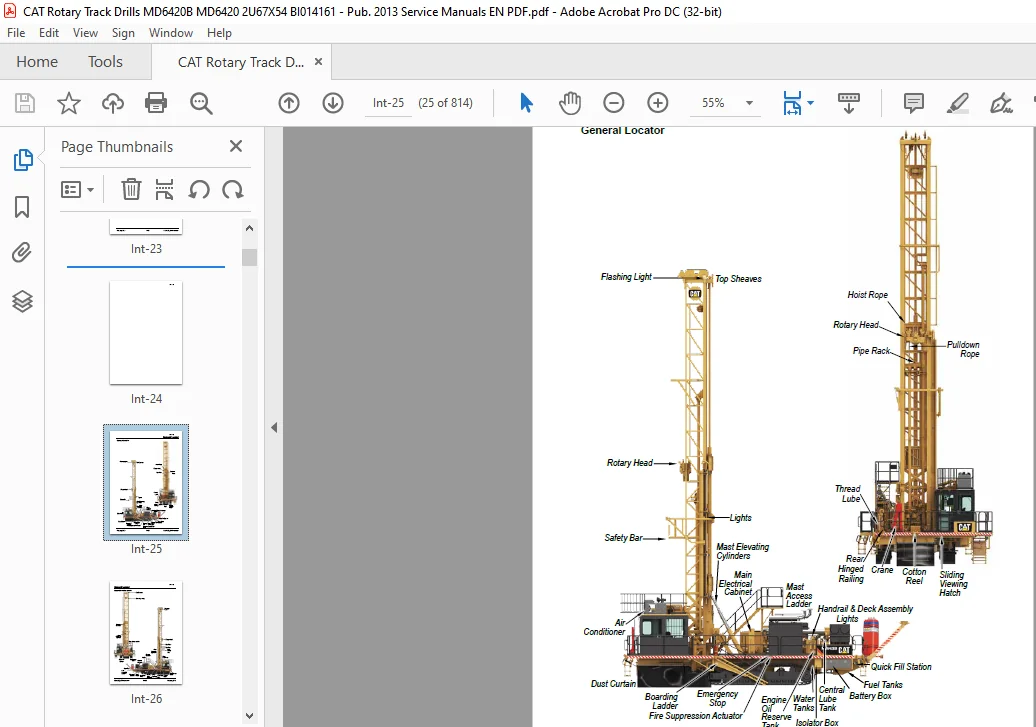Open Bookmarks pane icon
The height and width of the screenshot is (727, 1036).
click(22, 207)
